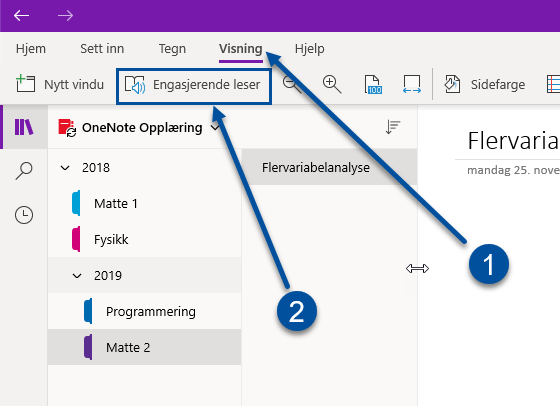
Task: Show recent notes clock icon
Action: tap(24, 215)
